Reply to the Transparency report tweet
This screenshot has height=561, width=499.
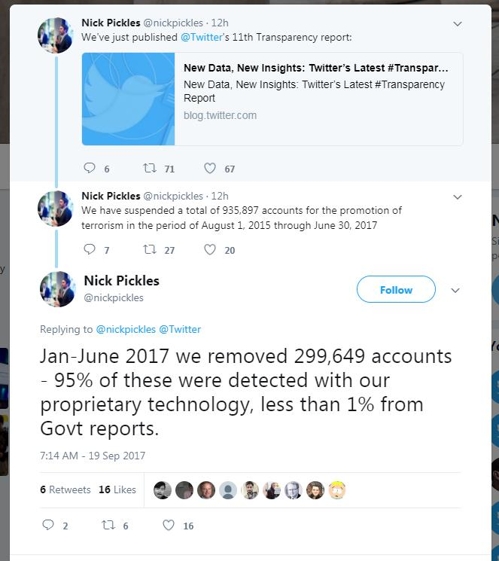pyautogui.click(x=89, y=168)
